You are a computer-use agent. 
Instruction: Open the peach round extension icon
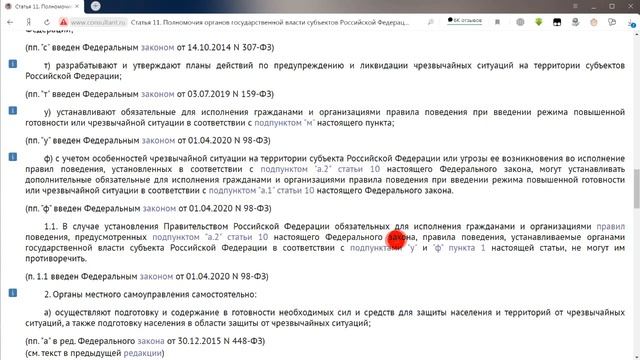tap(593, 22)
